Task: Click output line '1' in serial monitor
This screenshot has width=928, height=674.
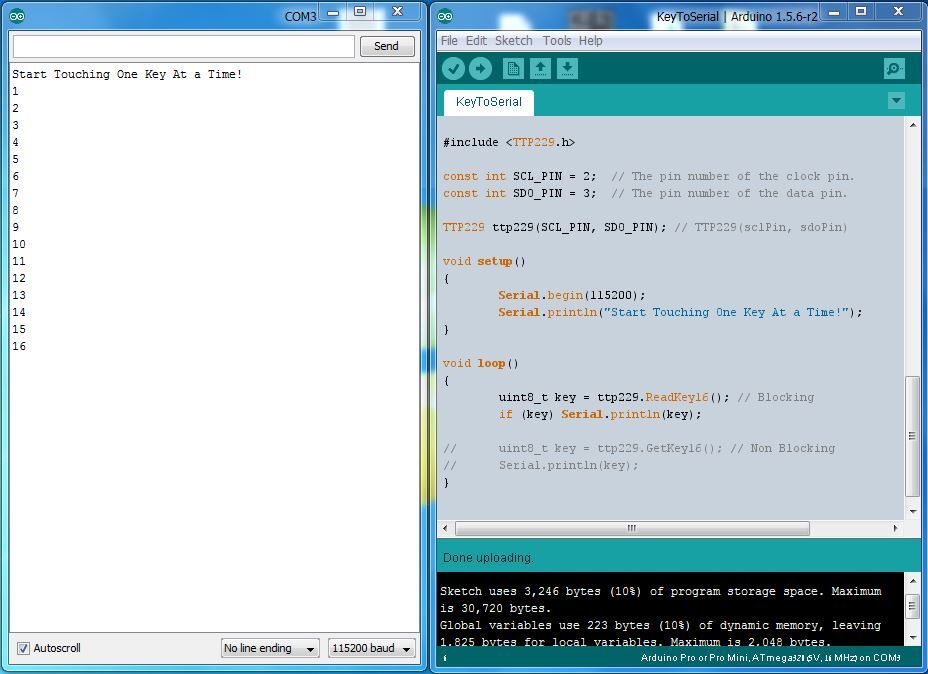Action: [15, 92]
